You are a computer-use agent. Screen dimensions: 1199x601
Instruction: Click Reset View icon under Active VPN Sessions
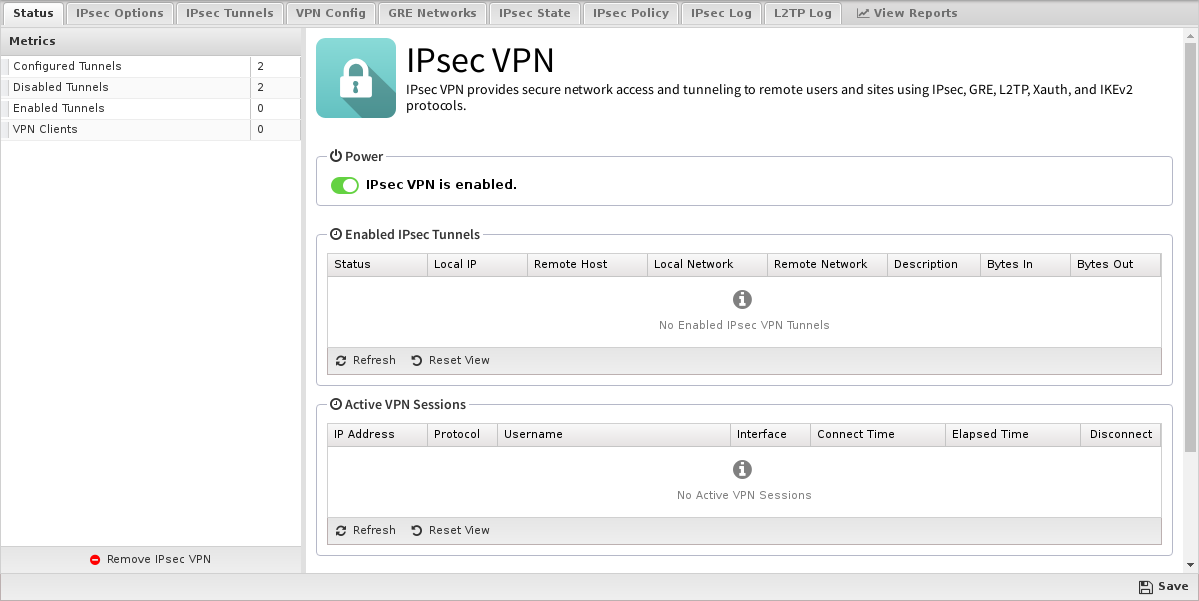417,530
